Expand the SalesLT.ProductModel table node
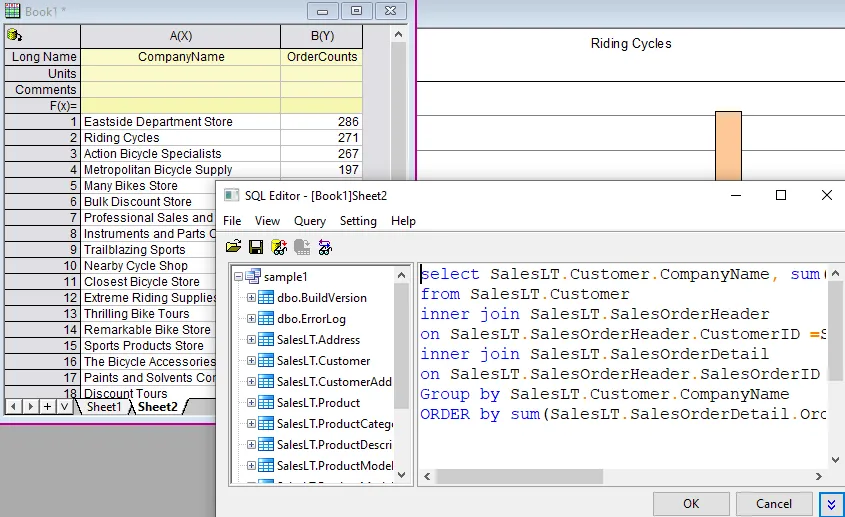 (251, 465)
